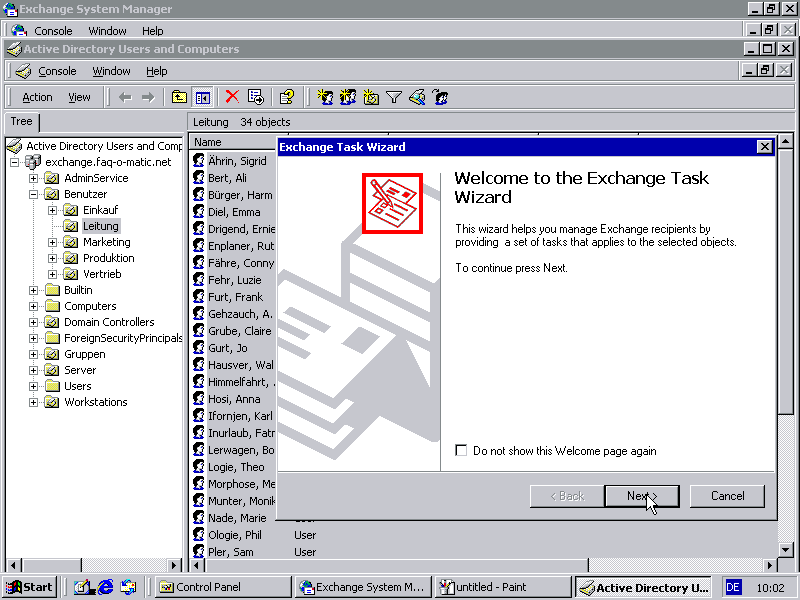The height and width of the screenshot is (600, 800).
Task: Click the user icon beside Diel, Emma
Action: point(199,212)
